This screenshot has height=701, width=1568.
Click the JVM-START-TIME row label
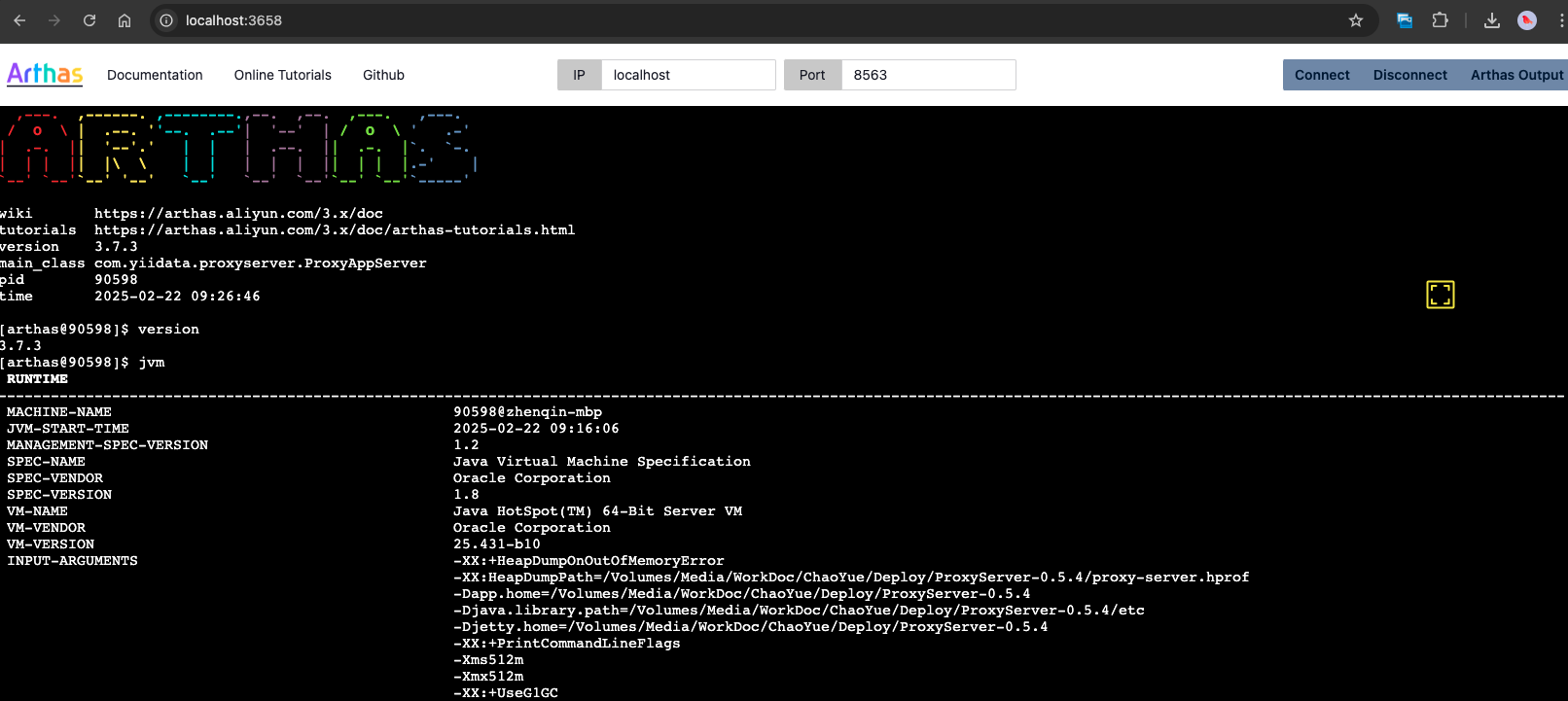pos(68,428)
